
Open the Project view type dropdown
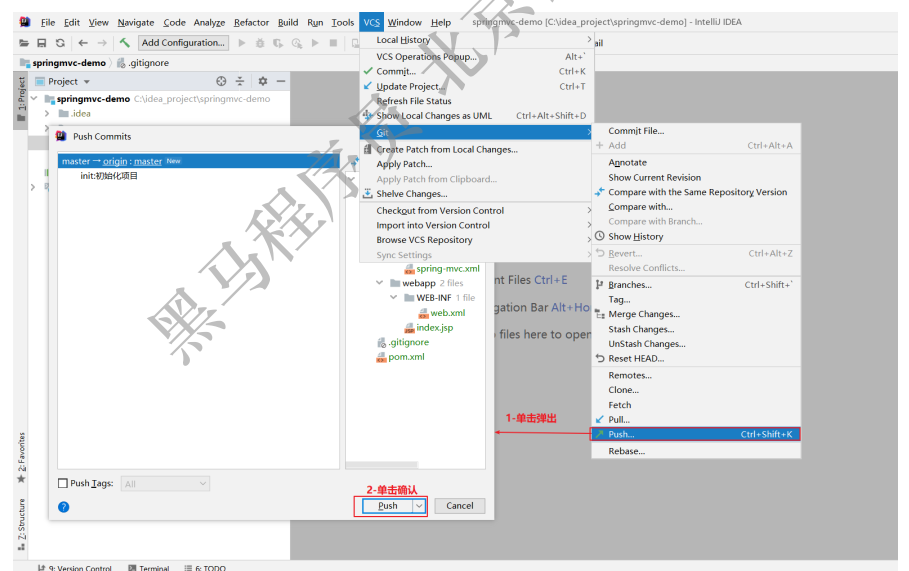(x=87, y=82)
